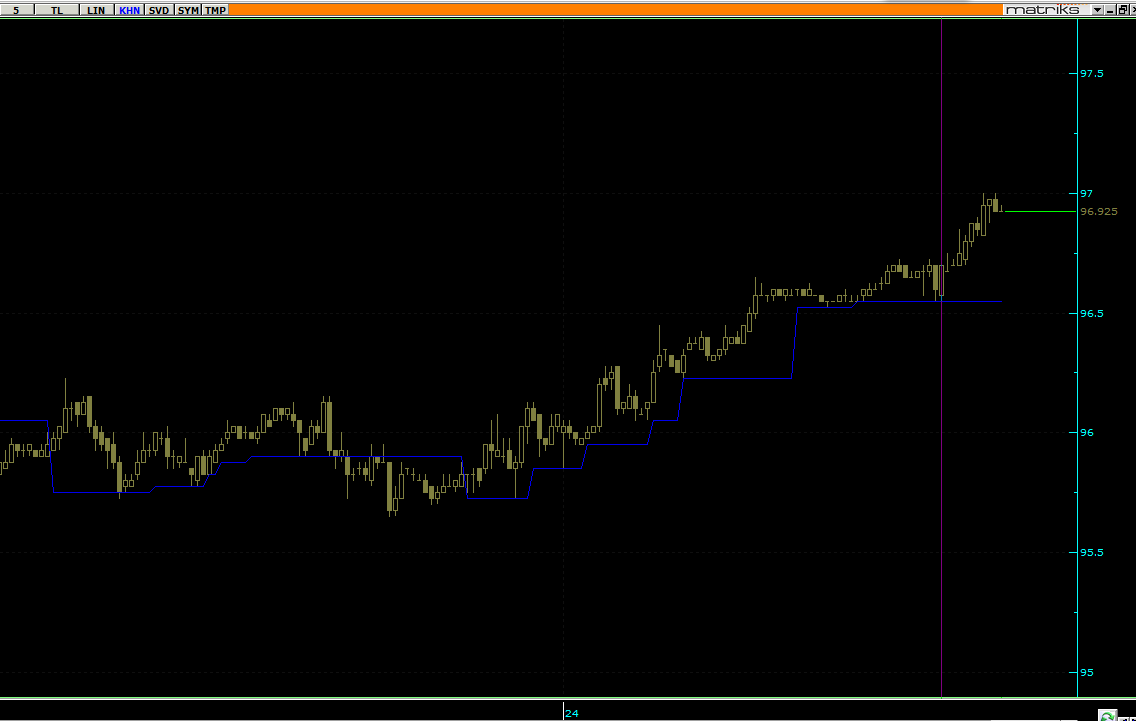Click the 96 price axis label

(x=1086, y=433)
